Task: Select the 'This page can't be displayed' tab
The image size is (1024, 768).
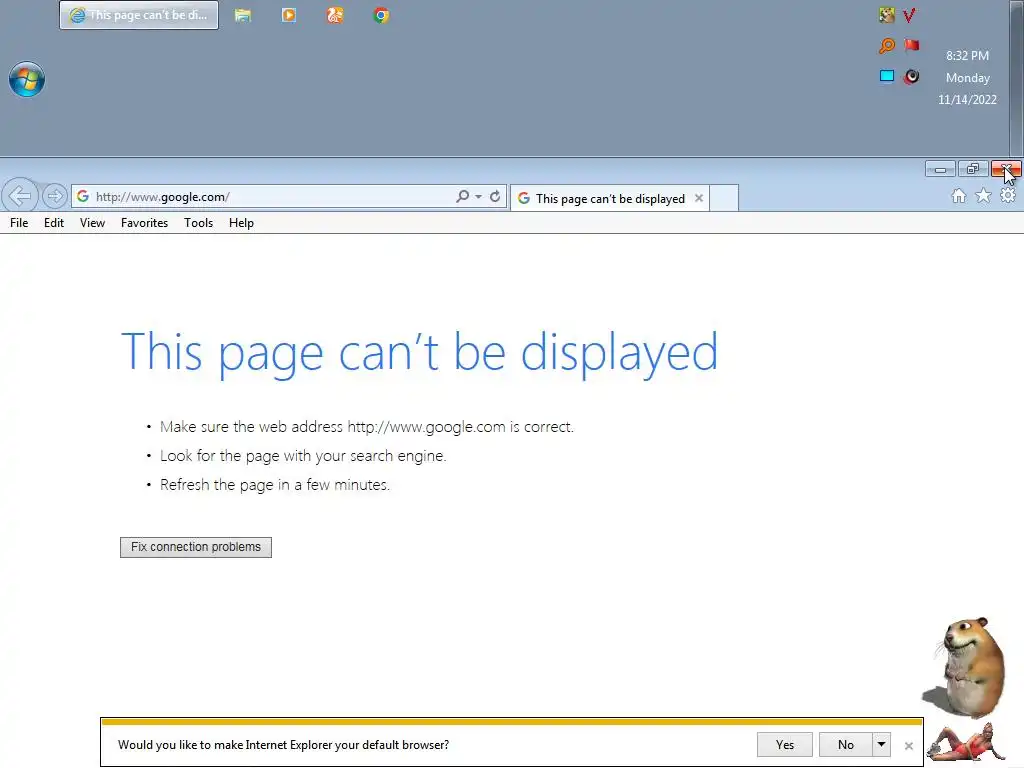Action: (610, 199)
